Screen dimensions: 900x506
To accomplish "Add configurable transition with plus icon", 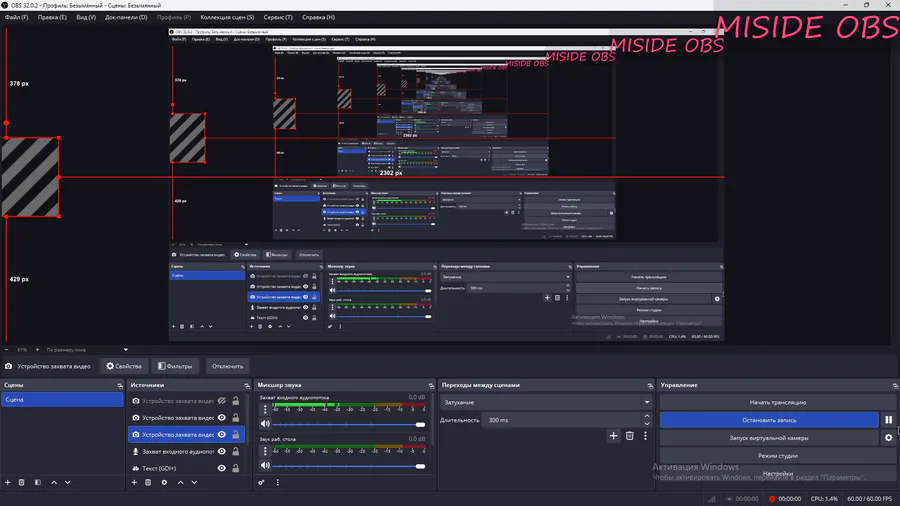I will (x=613, y=436).
